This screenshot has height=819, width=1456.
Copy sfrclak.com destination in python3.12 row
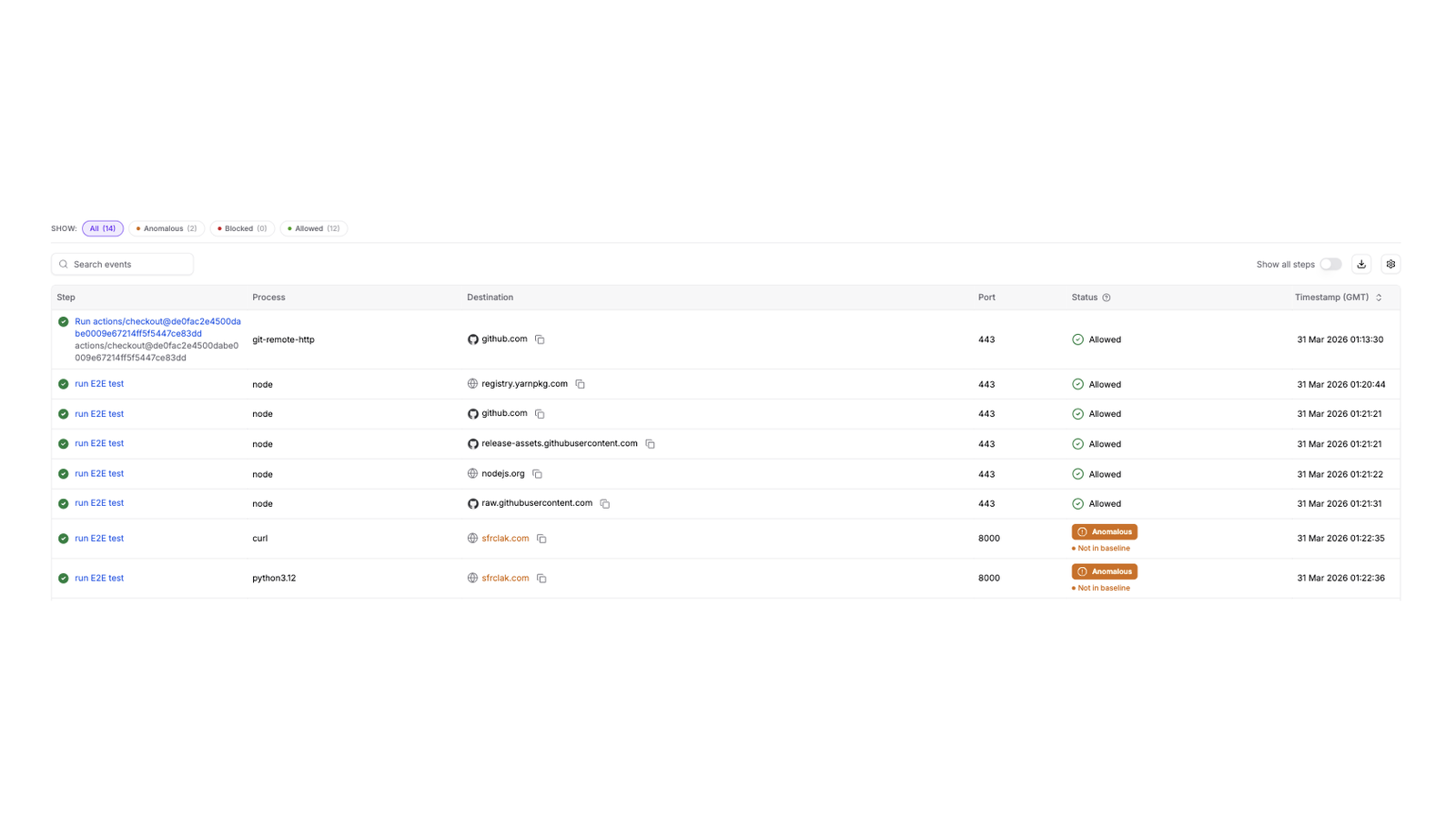[541, 578]
